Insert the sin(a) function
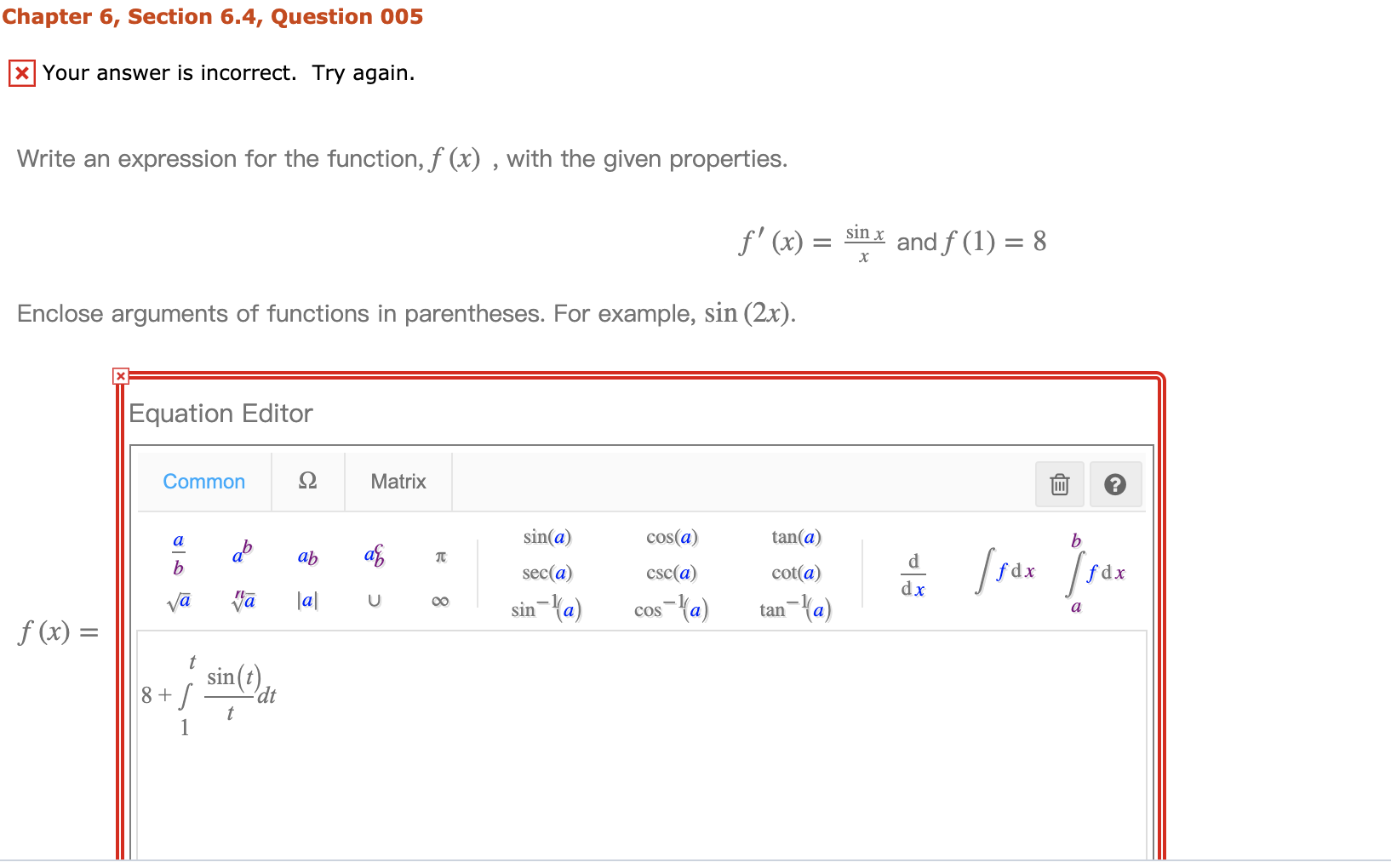Image resolution: width=1391 pixels, height=868 pixels. coord(547,537)
